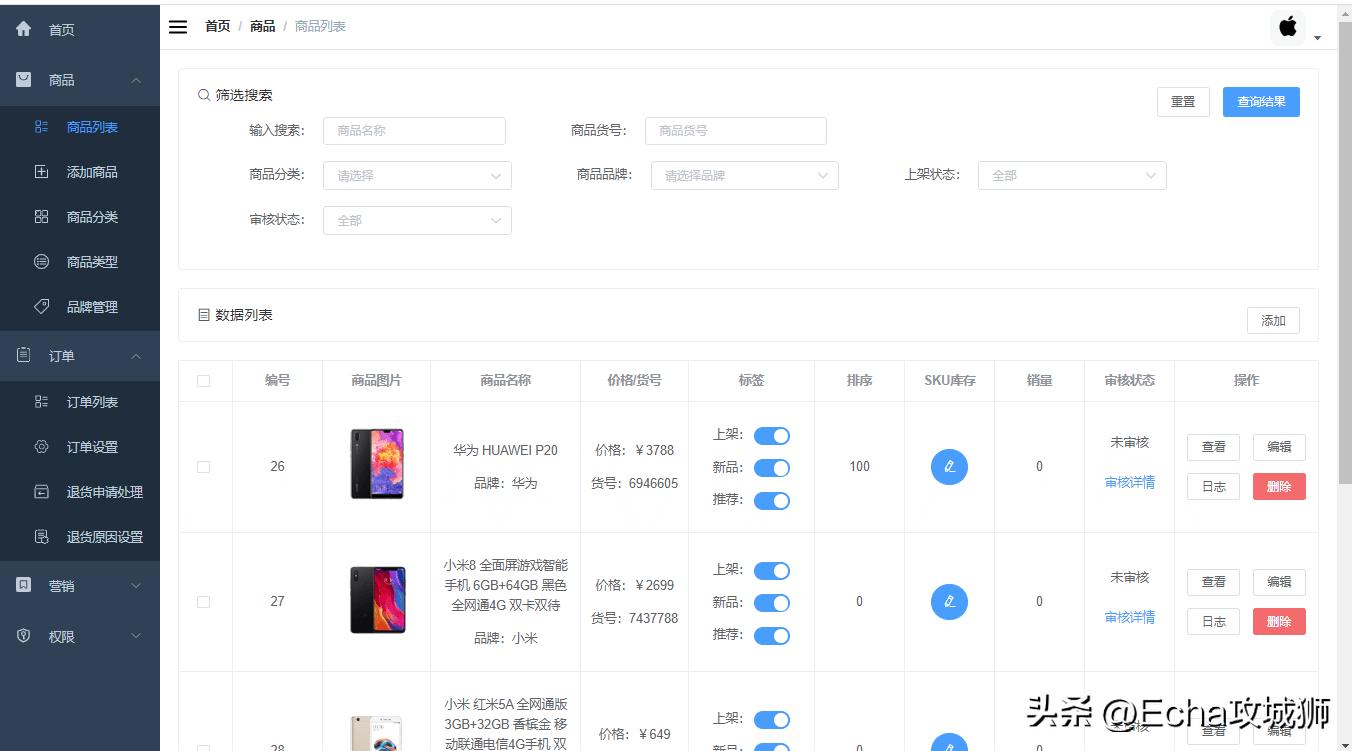The image size is (1352, 751).
Task: Click the 首页 home icon in sidebar
Action: click(23, 28)
